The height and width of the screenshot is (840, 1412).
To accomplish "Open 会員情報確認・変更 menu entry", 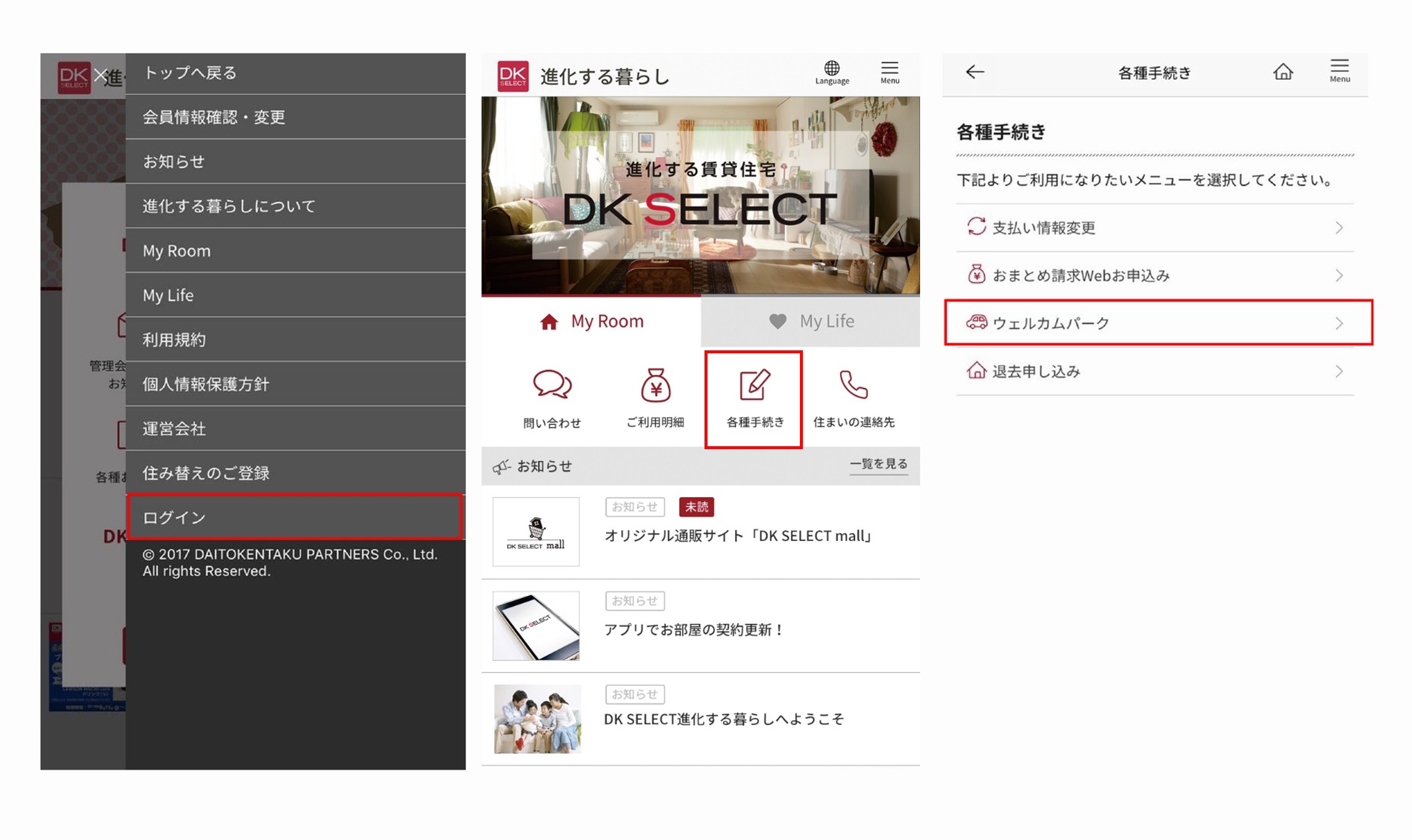I will point(295,117).
